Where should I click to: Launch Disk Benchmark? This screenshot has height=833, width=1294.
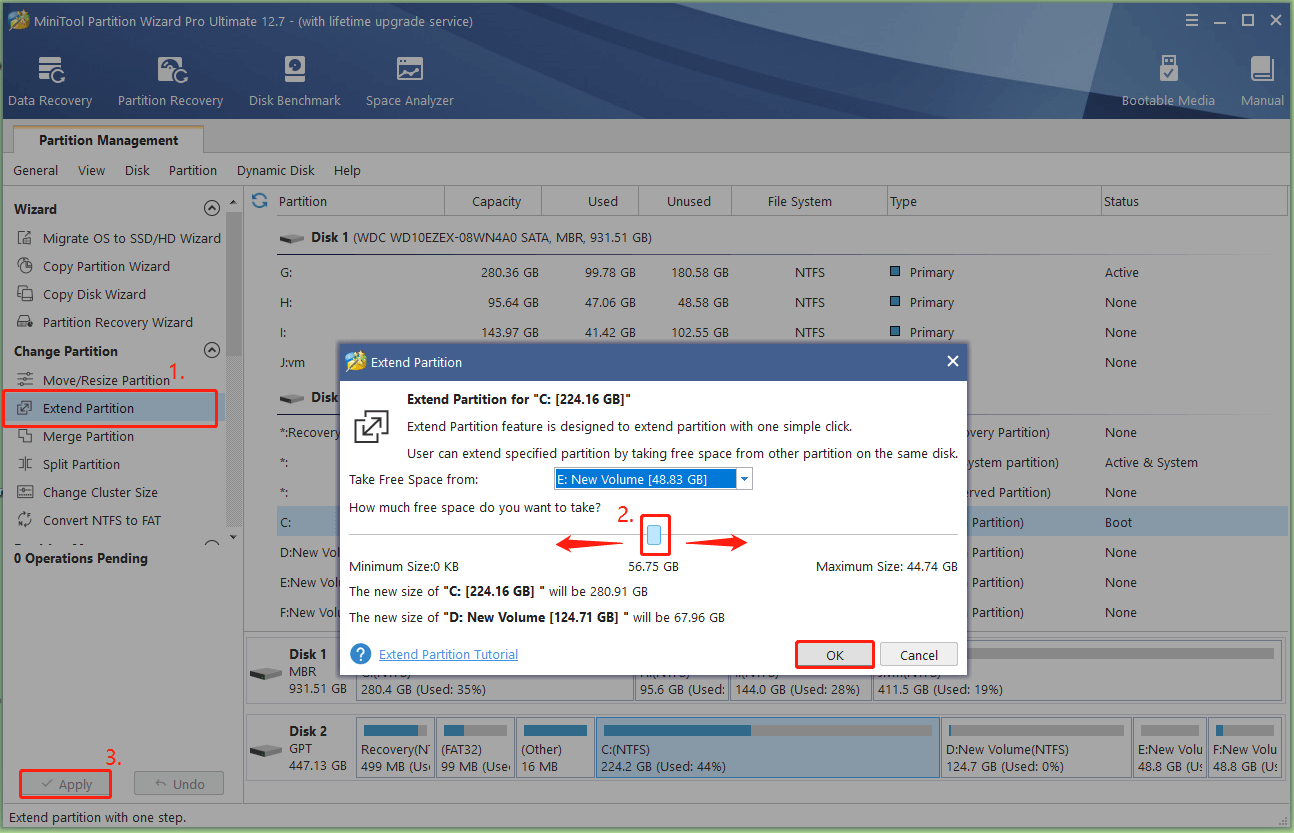click(295, 82)
